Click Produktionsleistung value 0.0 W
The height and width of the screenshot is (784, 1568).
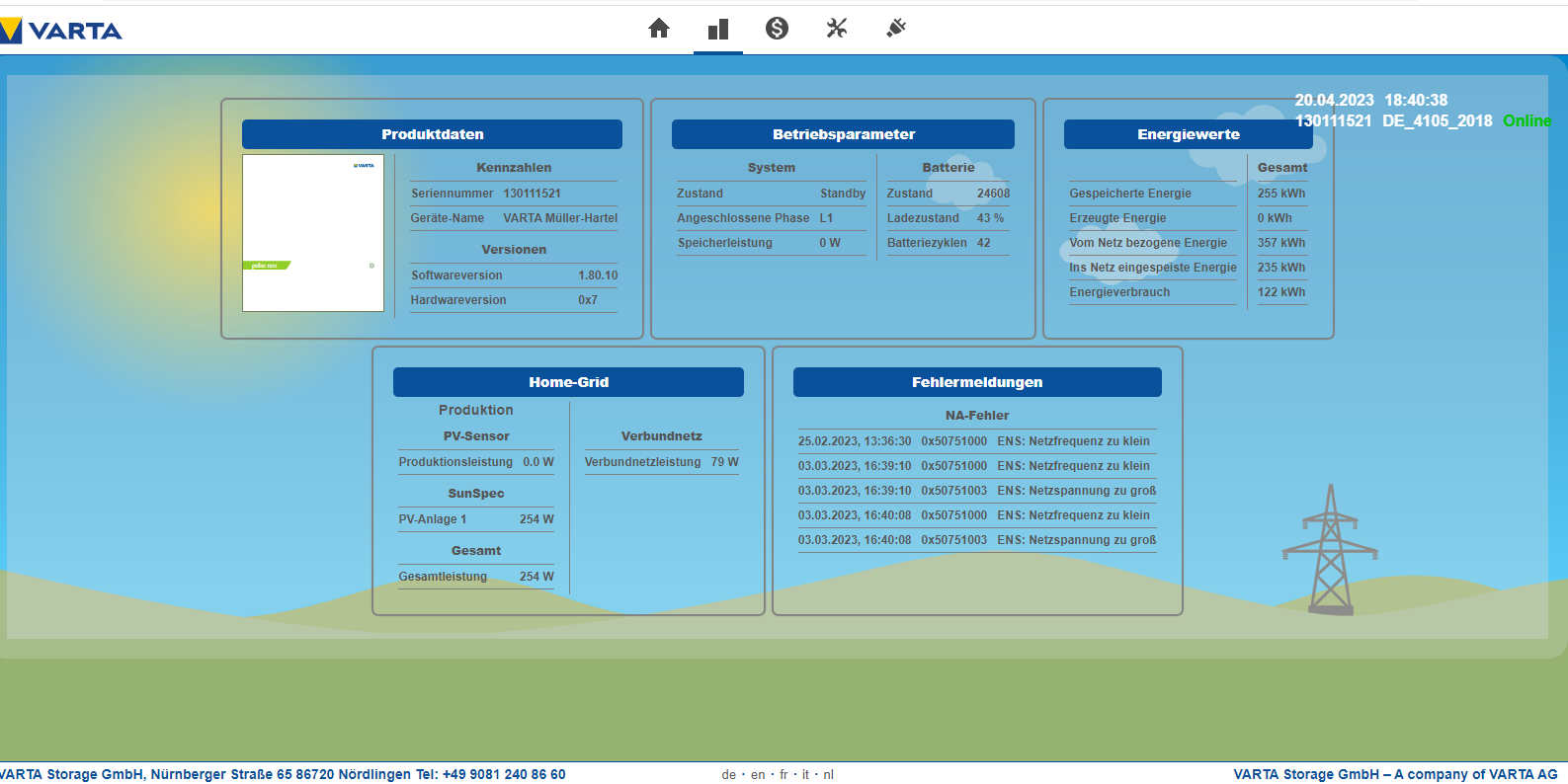(x=538, y=462)
